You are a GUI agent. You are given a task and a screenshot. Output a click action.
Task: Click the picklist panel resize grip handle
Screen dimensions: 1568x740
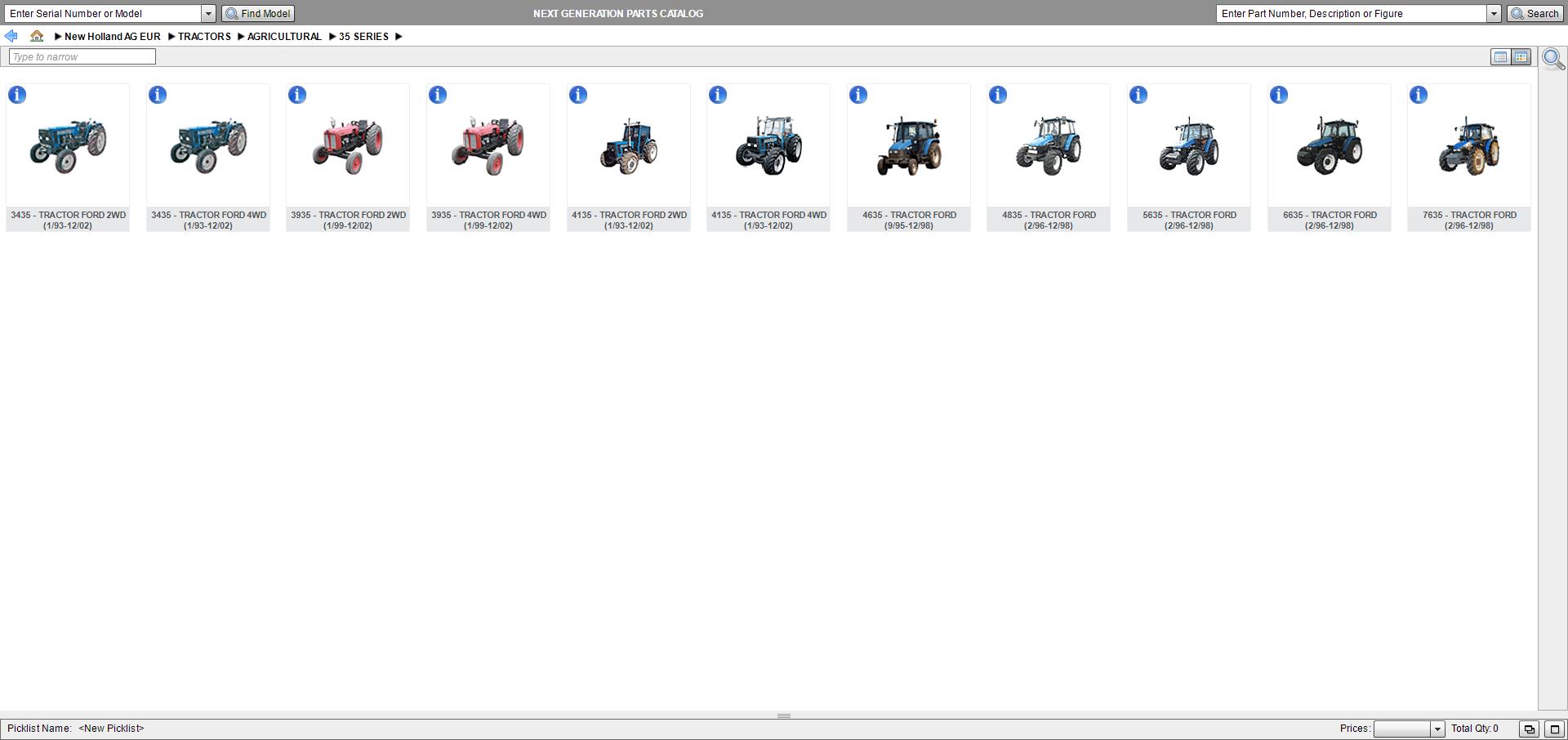pos(784,716)
